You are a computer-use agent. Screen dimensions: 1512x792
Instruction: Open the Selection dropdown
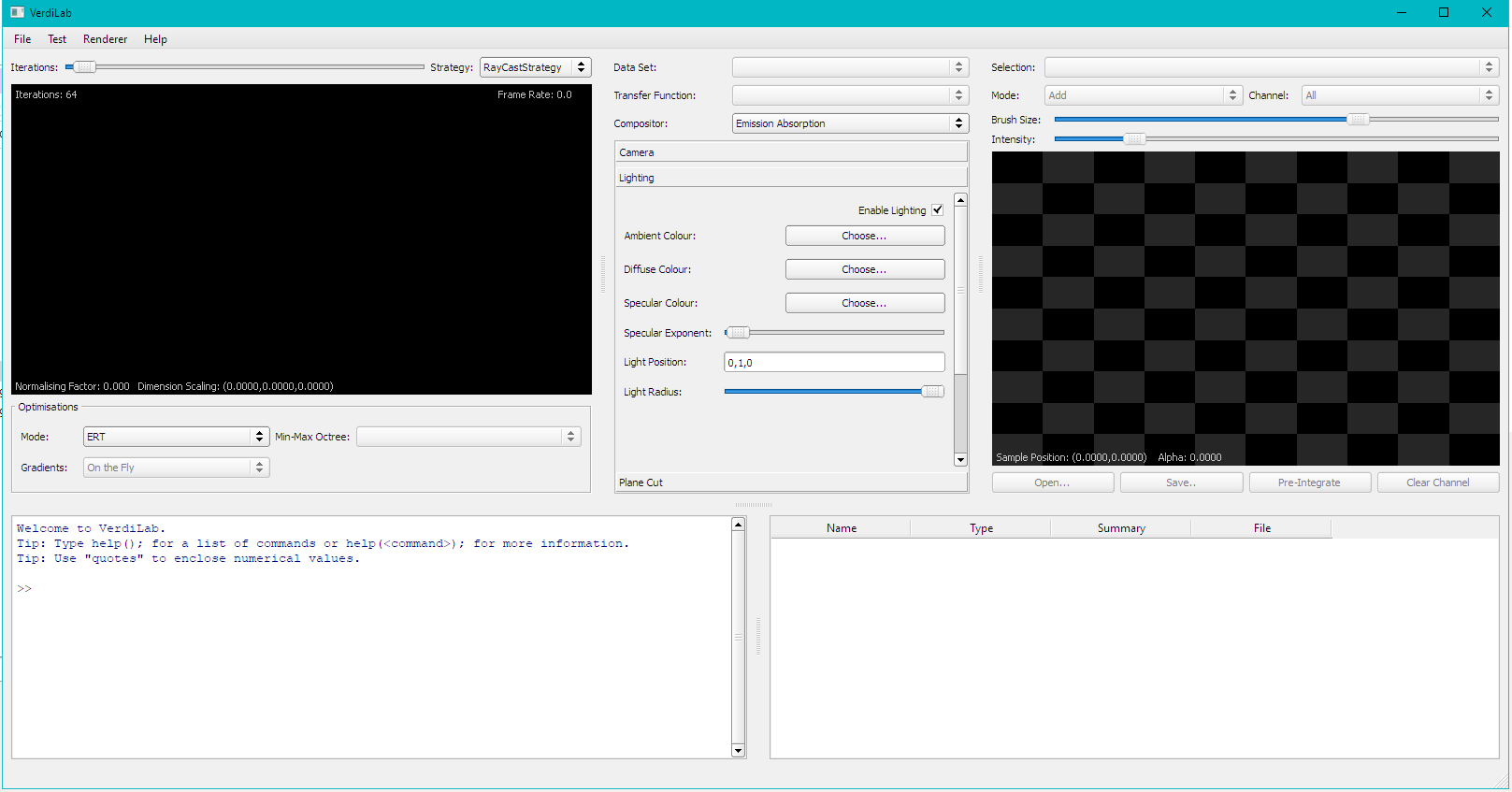coord(1272,67)
